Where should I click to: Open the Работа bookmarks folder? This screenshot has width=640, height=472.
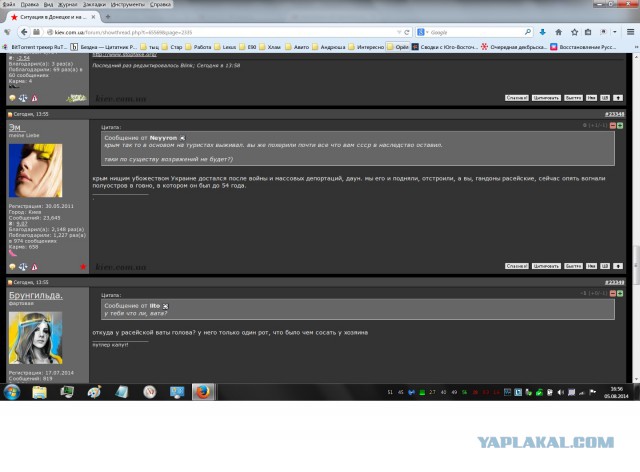pyautogui.click(x=198, y=47)
